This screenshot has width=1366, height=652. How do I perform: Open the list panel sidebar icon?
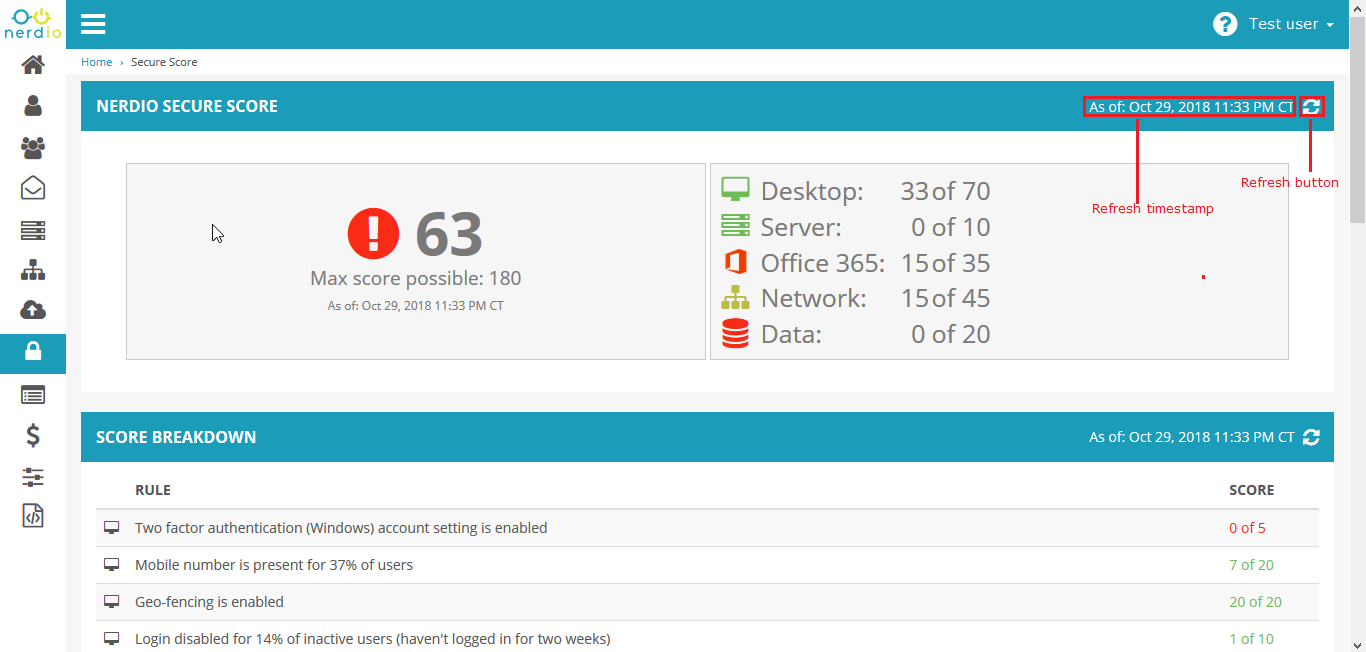[x=33, y=395]
